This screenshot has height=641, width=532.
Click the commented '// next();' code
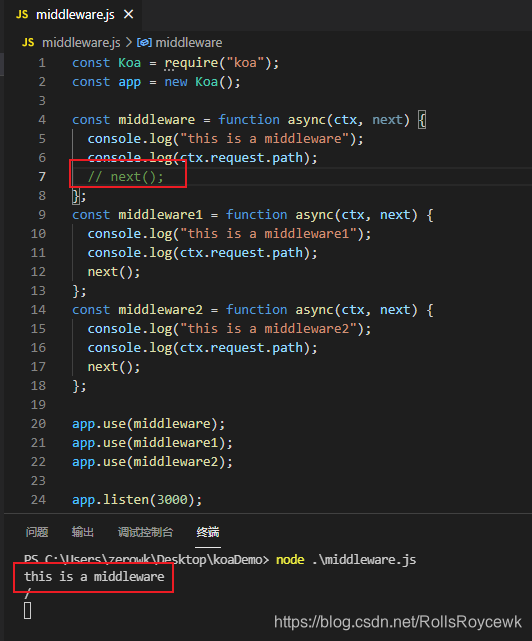tap(126, 177)
